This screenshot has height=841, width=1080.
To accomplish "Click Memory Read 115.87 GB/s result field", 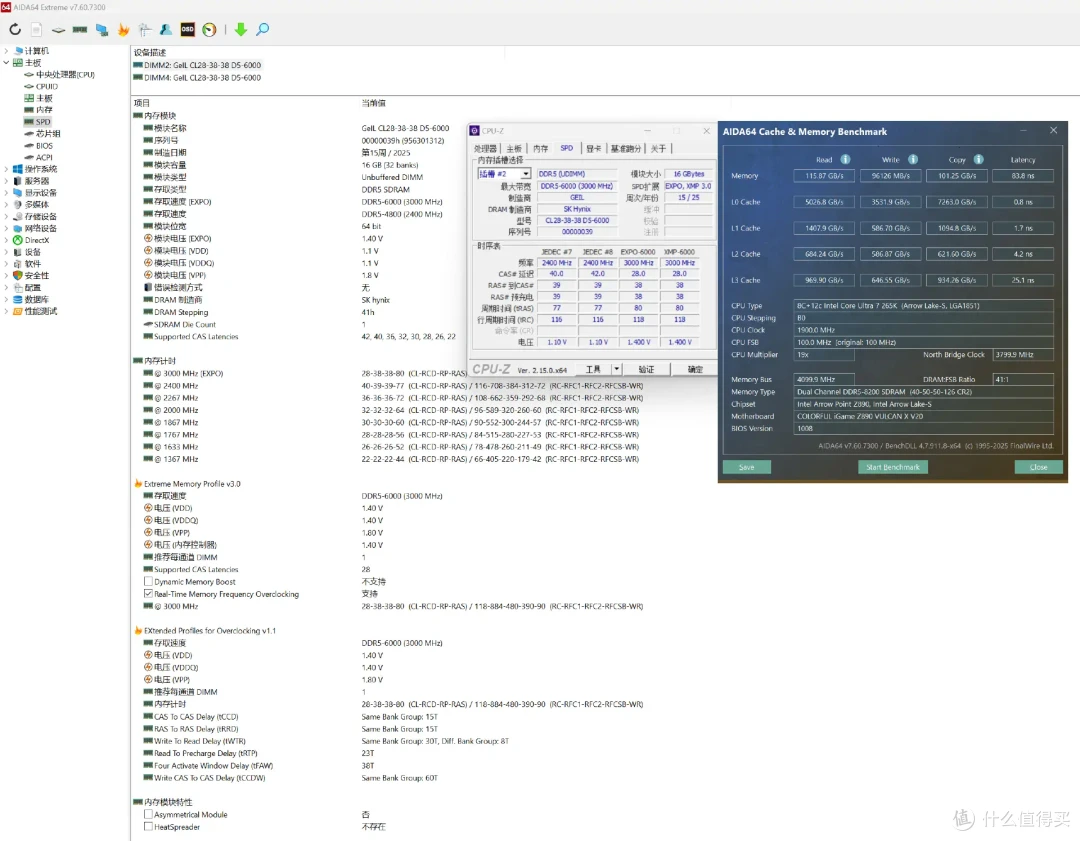I will coord(824,176).
